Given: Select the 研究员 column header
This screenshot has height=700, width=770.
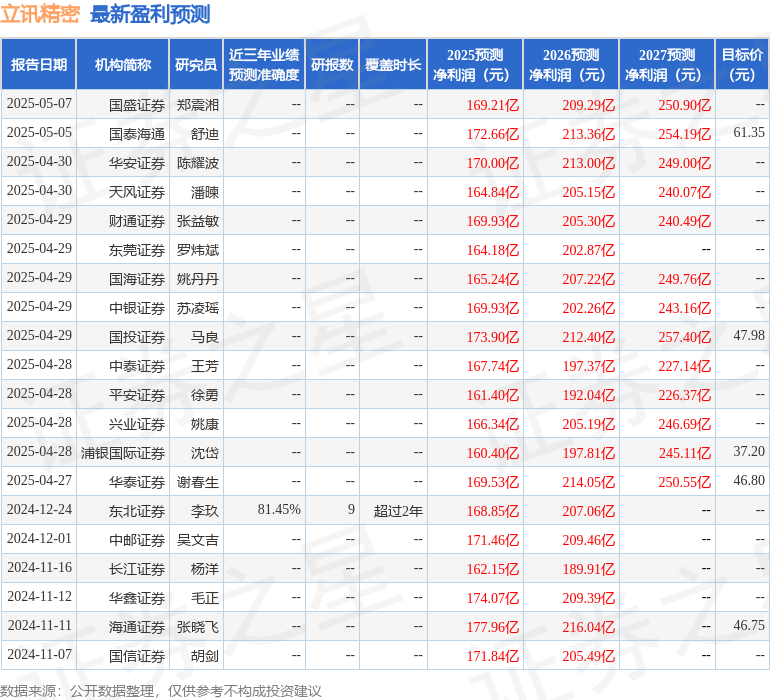Looking at the screenshot, I should (x=196, y=64).
